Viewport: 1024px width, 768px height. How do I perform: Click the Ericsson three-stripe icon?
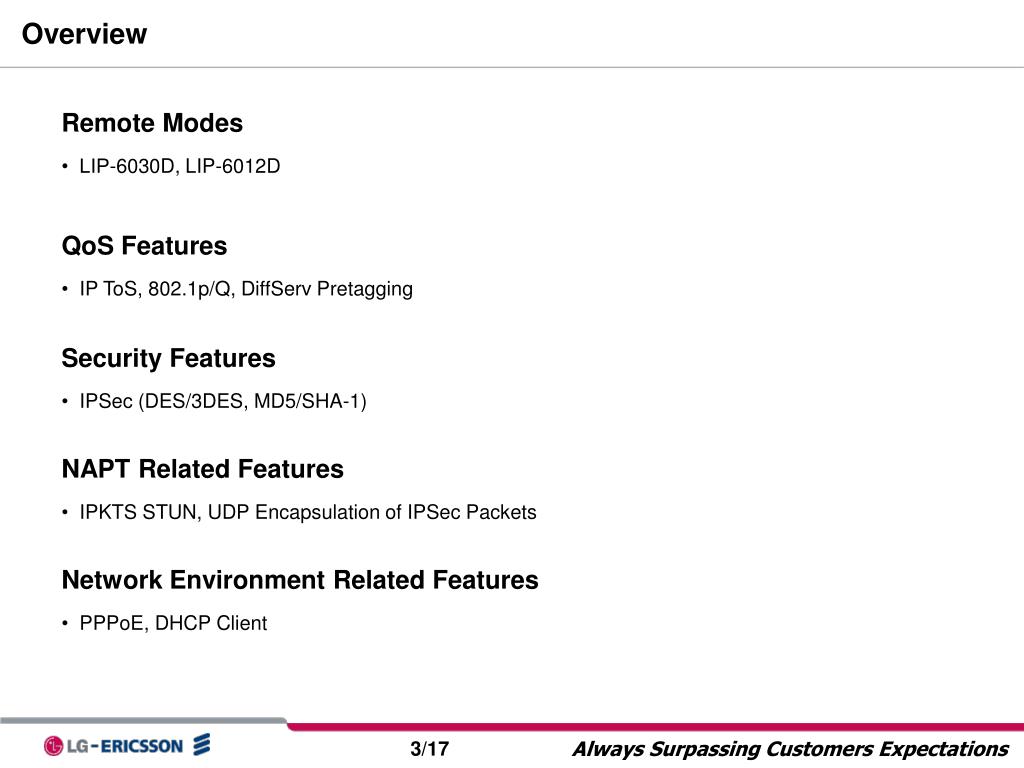point(202,744)
